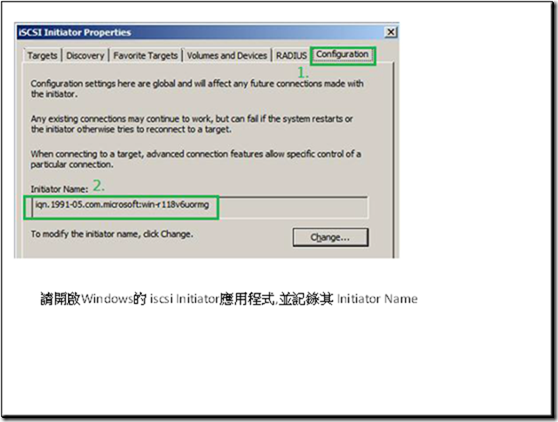The height and width of the screenshot is (422, 558).
Task: Click 'iscsi Initiator' in the Chinese caption
Action: point(184,299)
